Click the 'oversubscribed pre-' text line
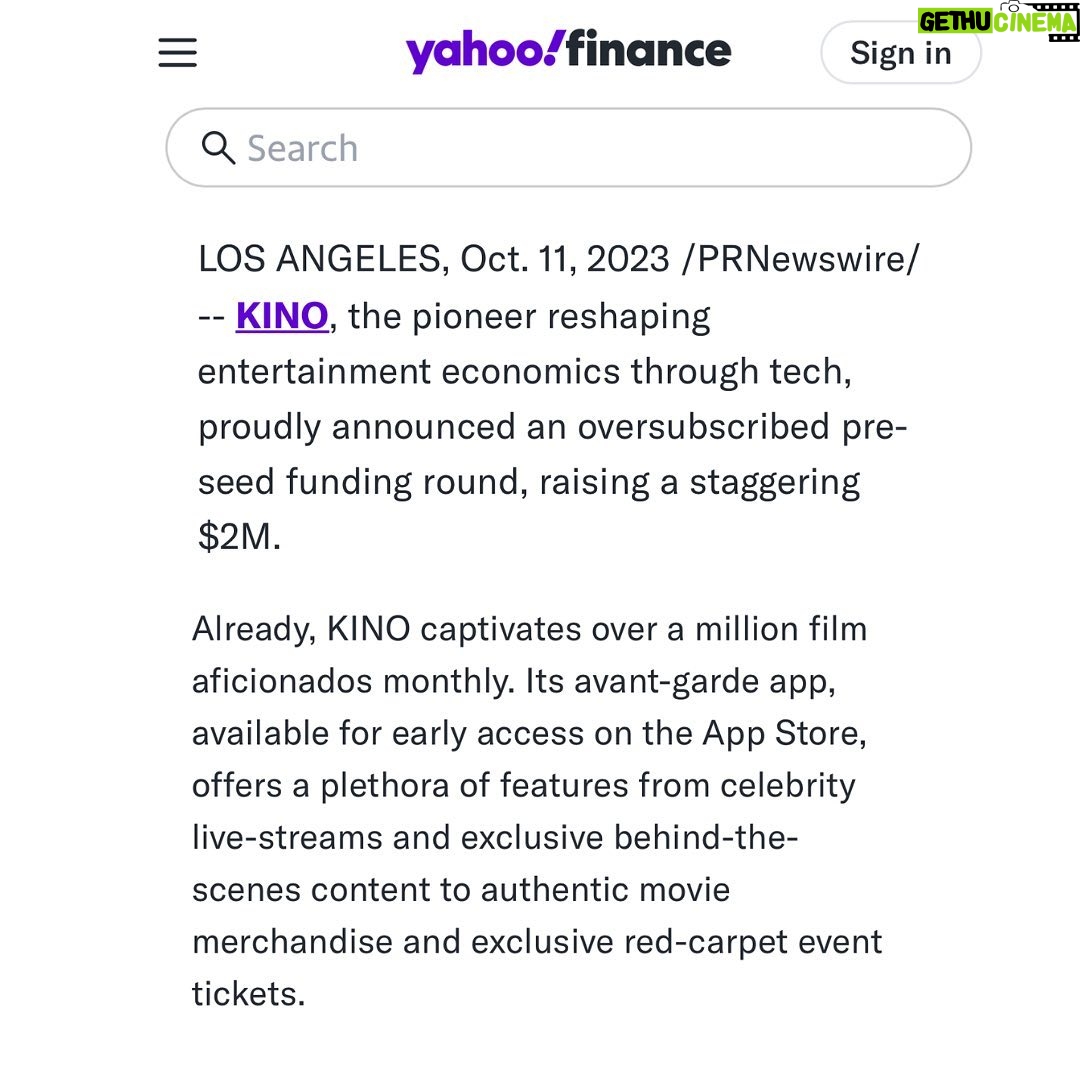The image size is (1080, 1080). (742, 426)
